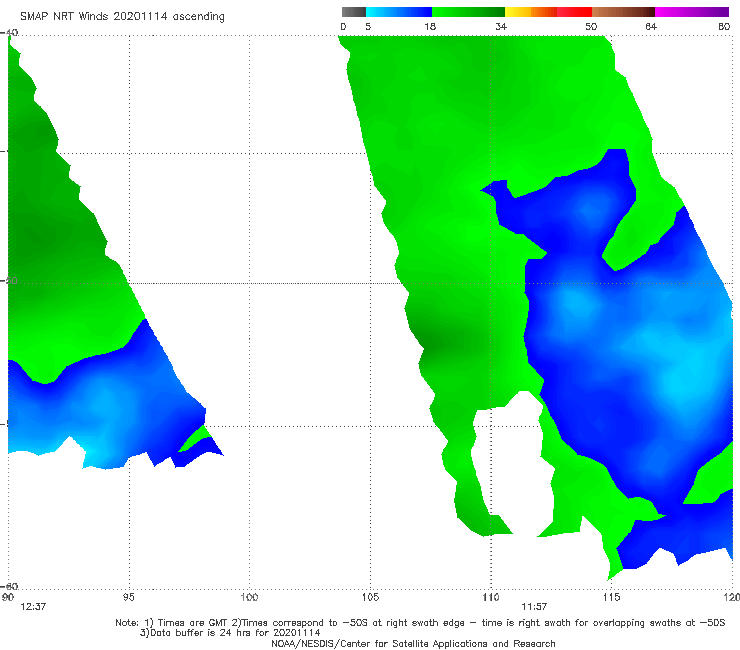The width and height of the screenshot is (740, 650).
Task: Click the swath time label '11:57'
Action: [534, 607]
